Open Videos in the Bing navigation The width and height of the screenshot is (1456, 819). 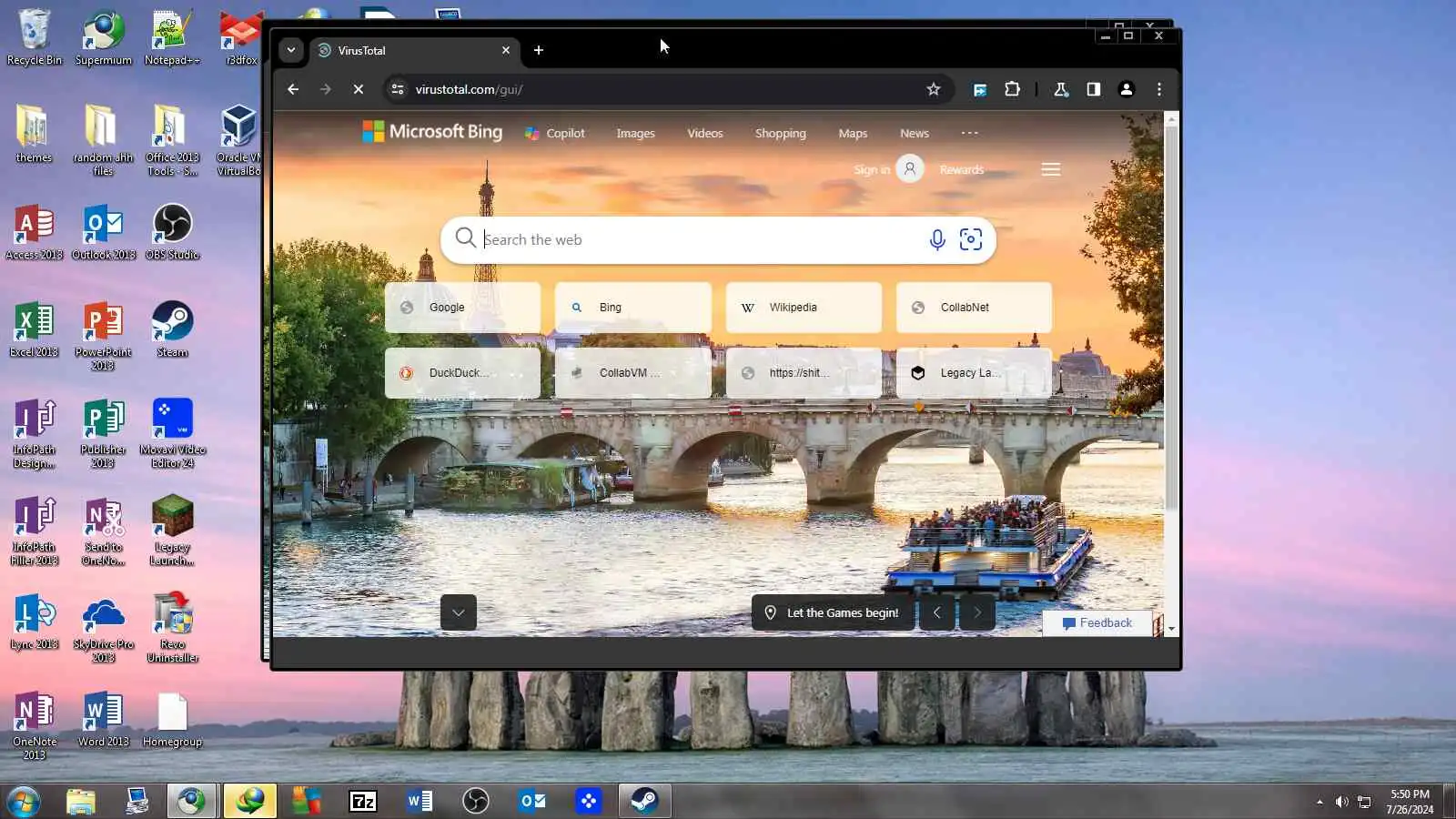pyautogui.click(x=705, y=133)
